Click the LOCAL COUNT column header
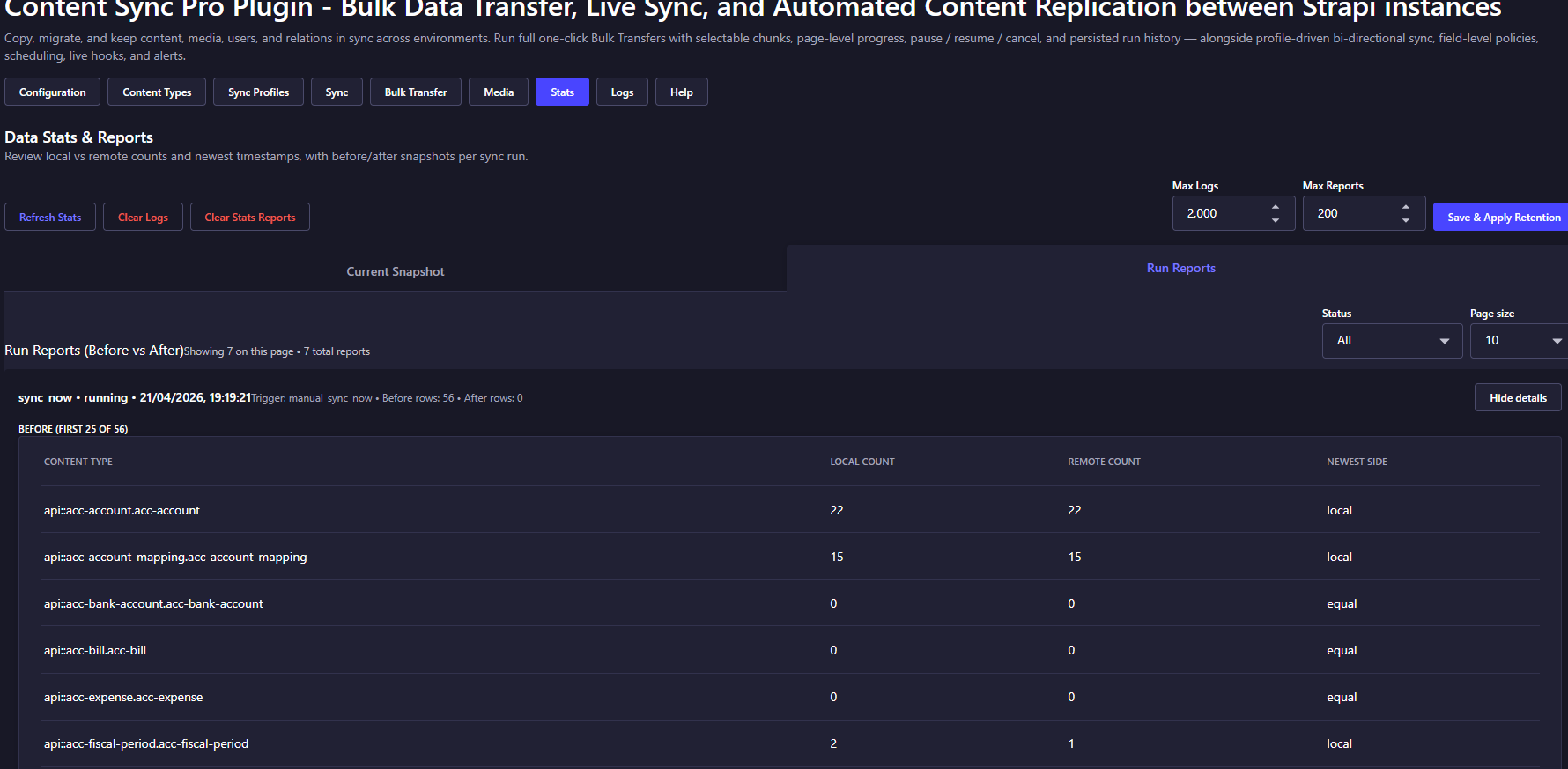 pos(862,462)
